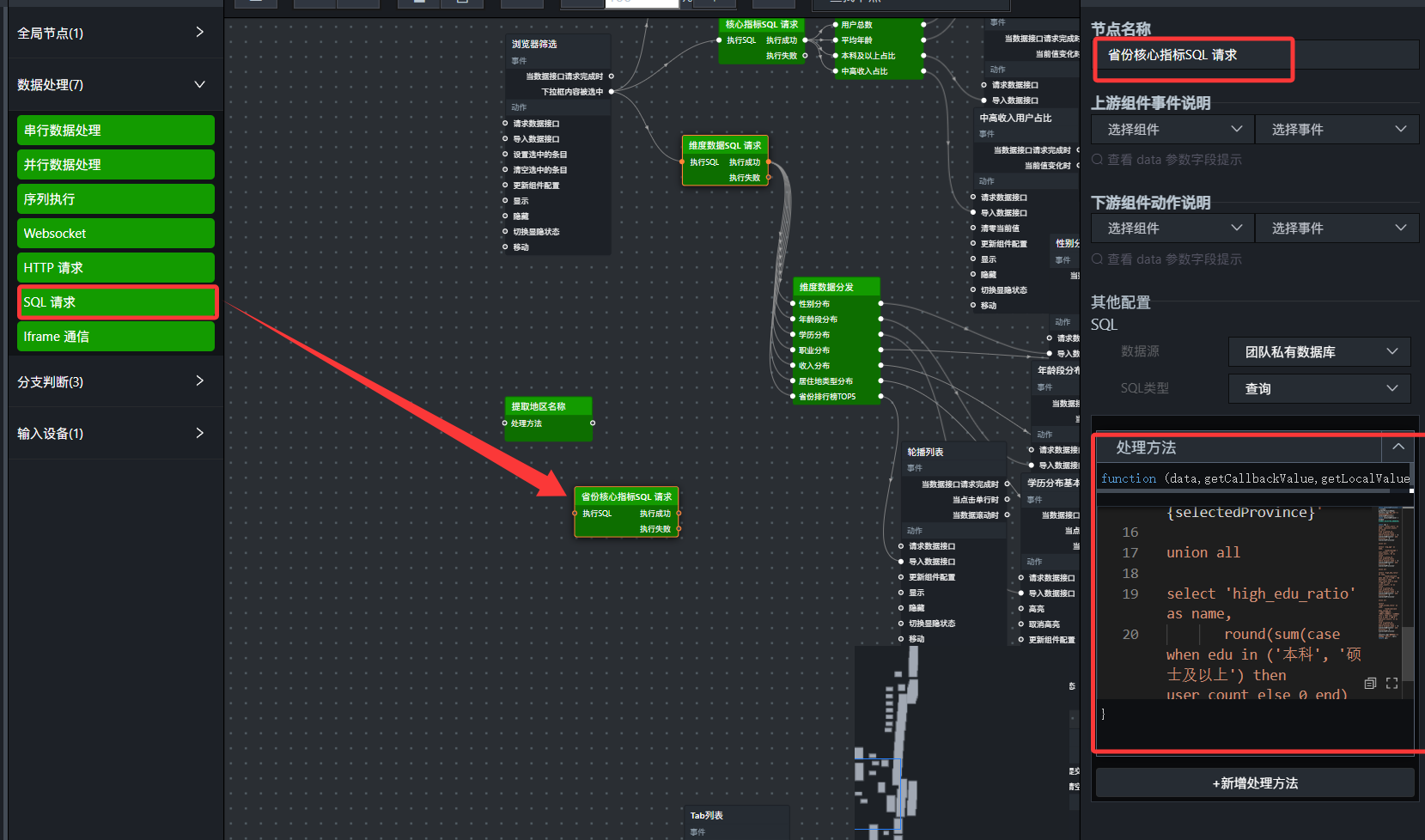Select the 串行数据处理 node type

tap(116, 131)
